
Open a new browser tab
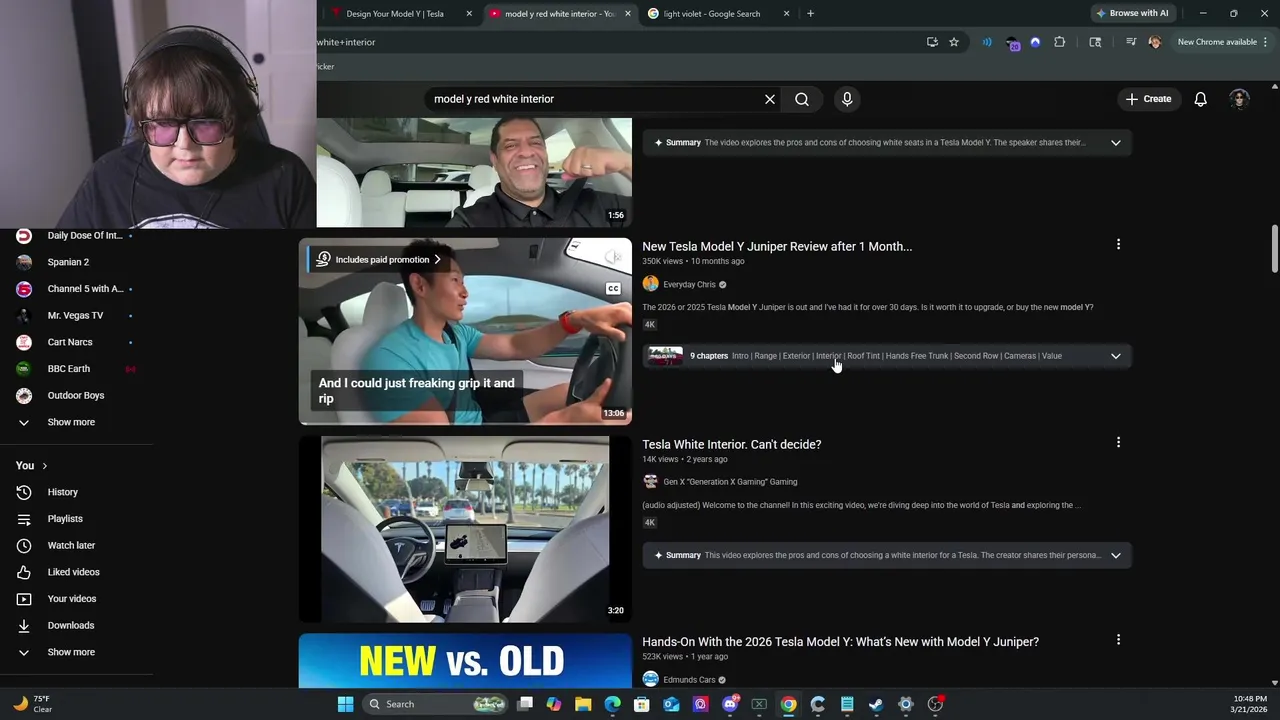coord(810,14)
